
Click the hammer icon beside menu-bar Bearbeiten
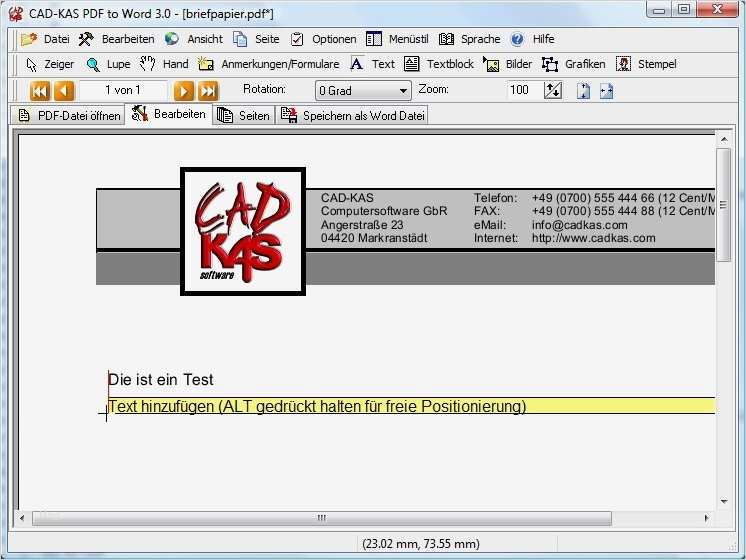(x=86, y=39)
